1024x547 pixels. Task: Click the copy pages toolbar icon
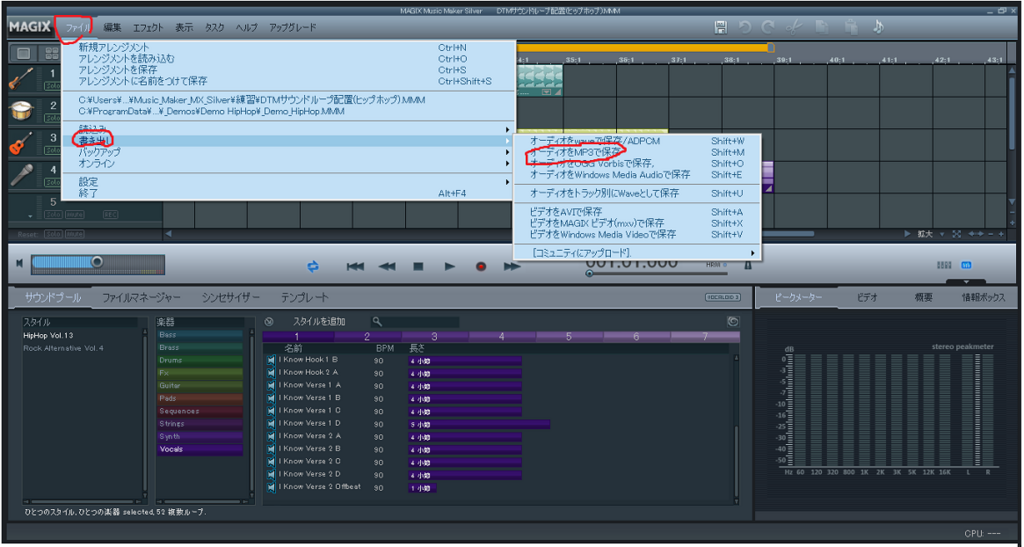click(822, 27)
